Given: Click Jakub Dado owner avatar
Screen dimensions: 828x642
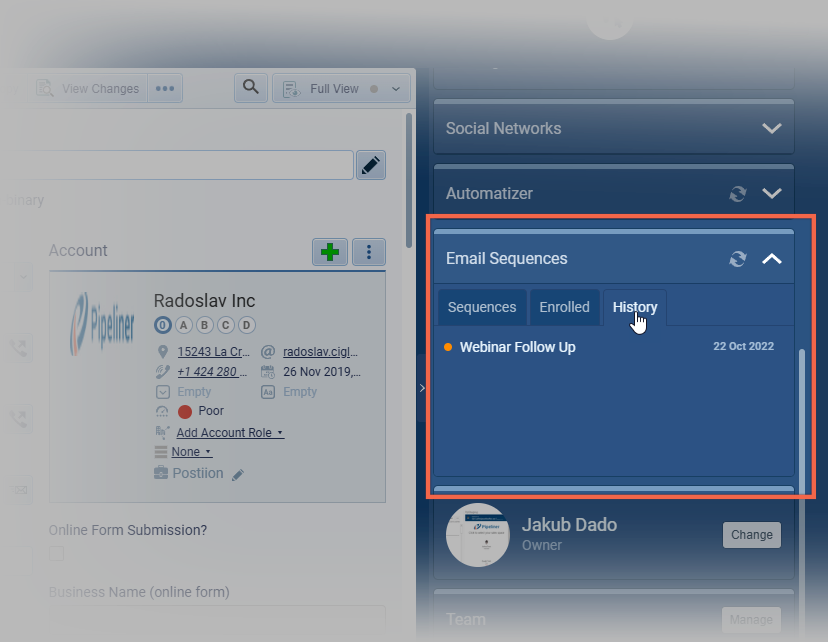Looking at the screenshot, I should tap(478, 535).
